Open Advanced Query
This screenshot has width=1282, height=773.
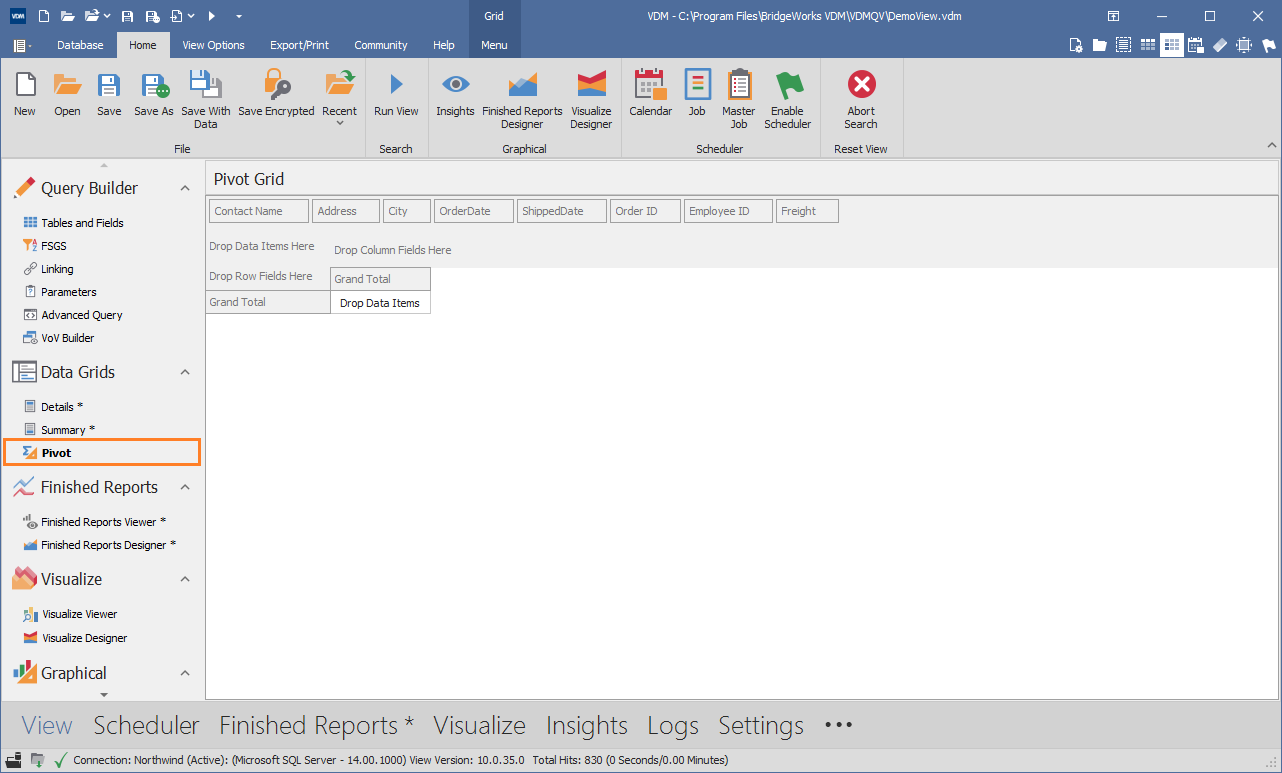pos(81,315)
